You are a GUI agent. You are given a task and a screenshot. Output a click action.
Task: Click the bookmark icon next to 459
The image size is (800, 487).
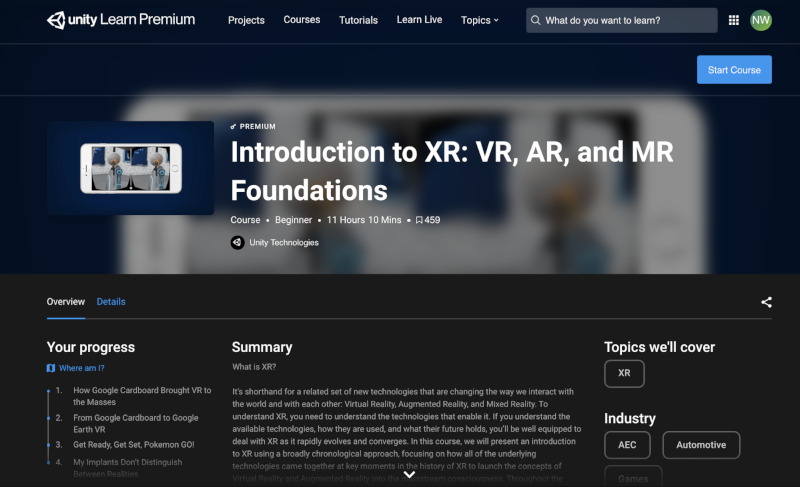[419, 220]
